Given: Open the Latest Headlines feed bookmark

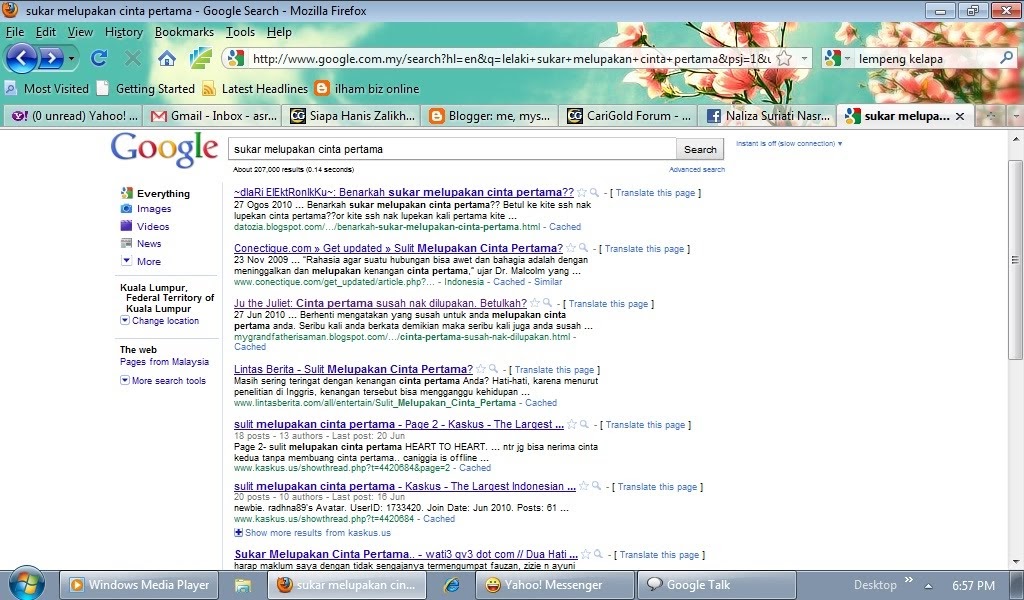Looking at the screenshot, I should [x=255, y=89].
